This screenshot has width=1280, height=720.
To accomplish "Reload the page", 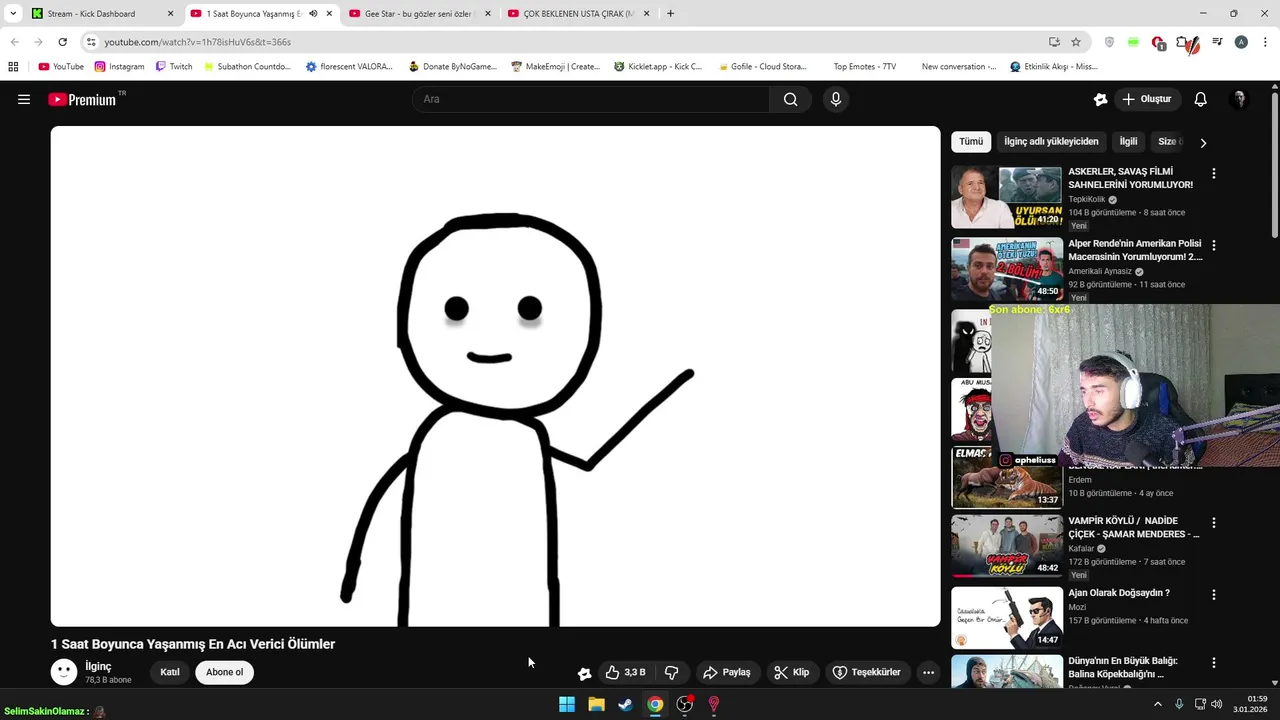I will (62, 42).
